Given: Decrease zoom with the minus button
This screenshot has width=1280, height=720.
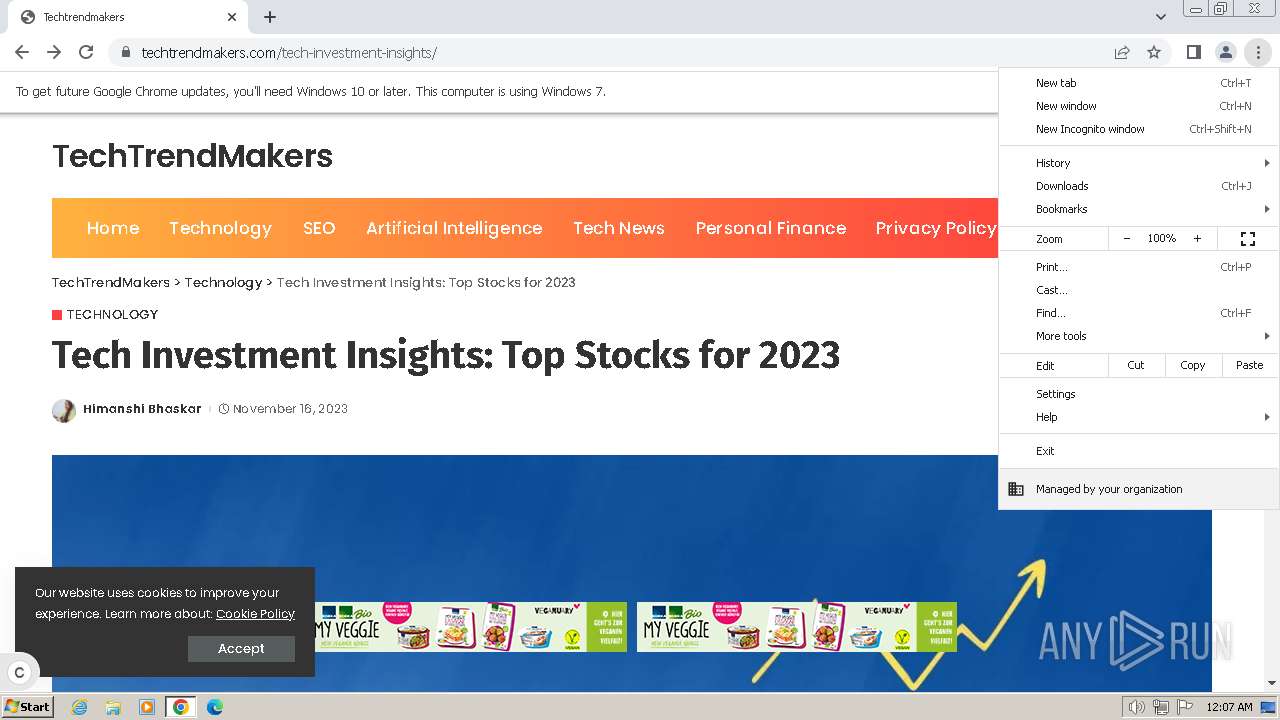Looking at the screenshot, I should coord(1127,238).
